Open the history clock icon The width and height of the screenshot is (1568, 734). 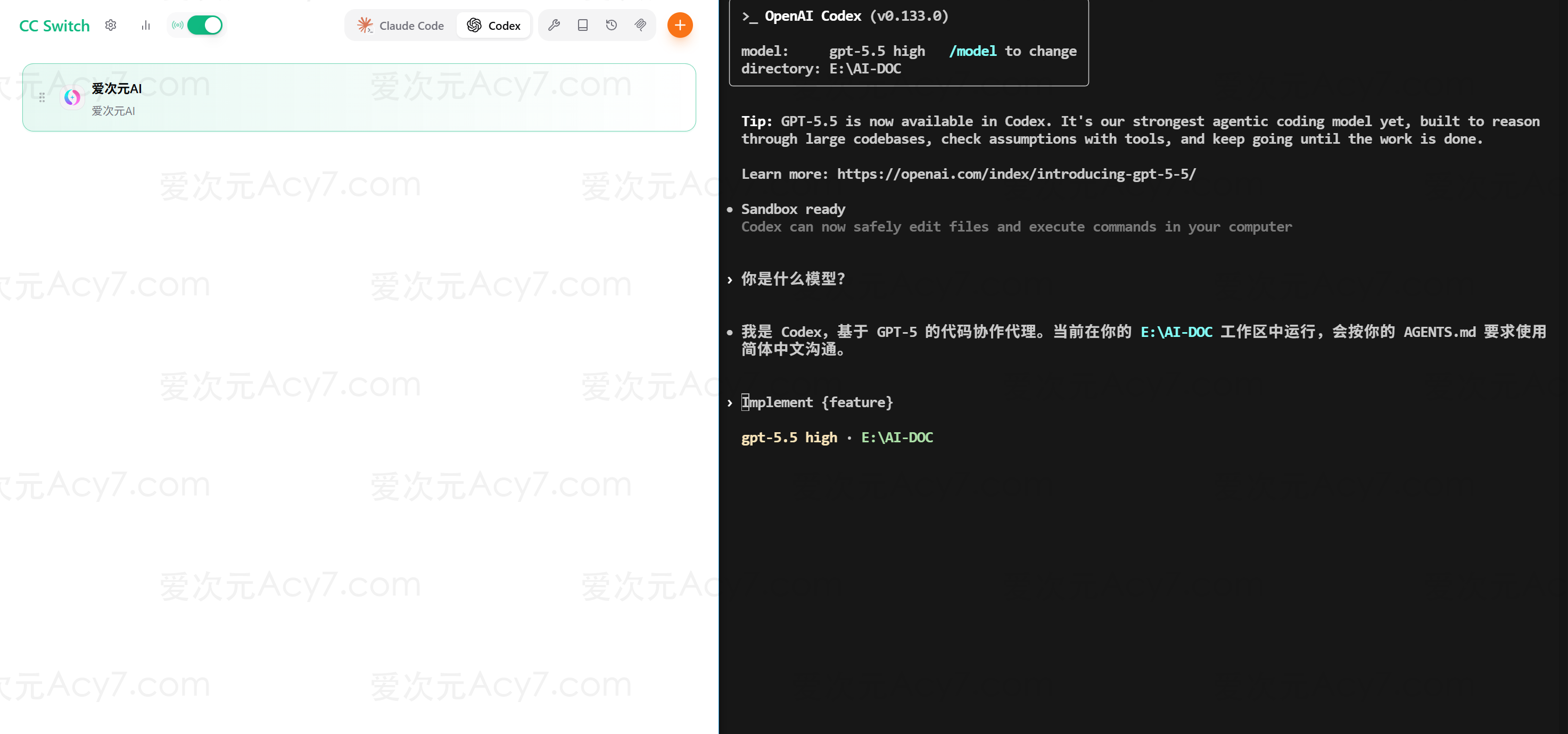(611, 25)
